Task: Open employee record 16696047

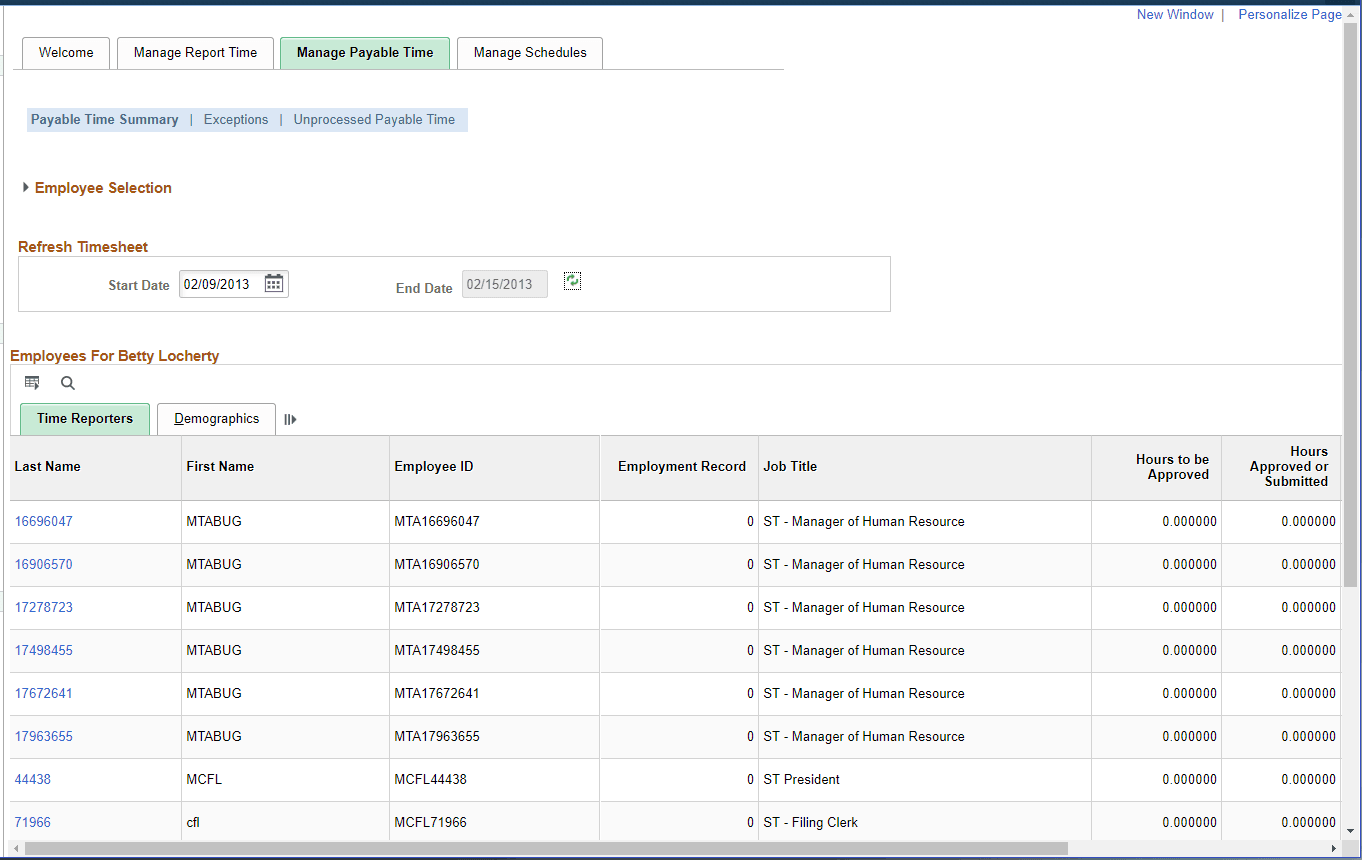Action: [44, 521]
